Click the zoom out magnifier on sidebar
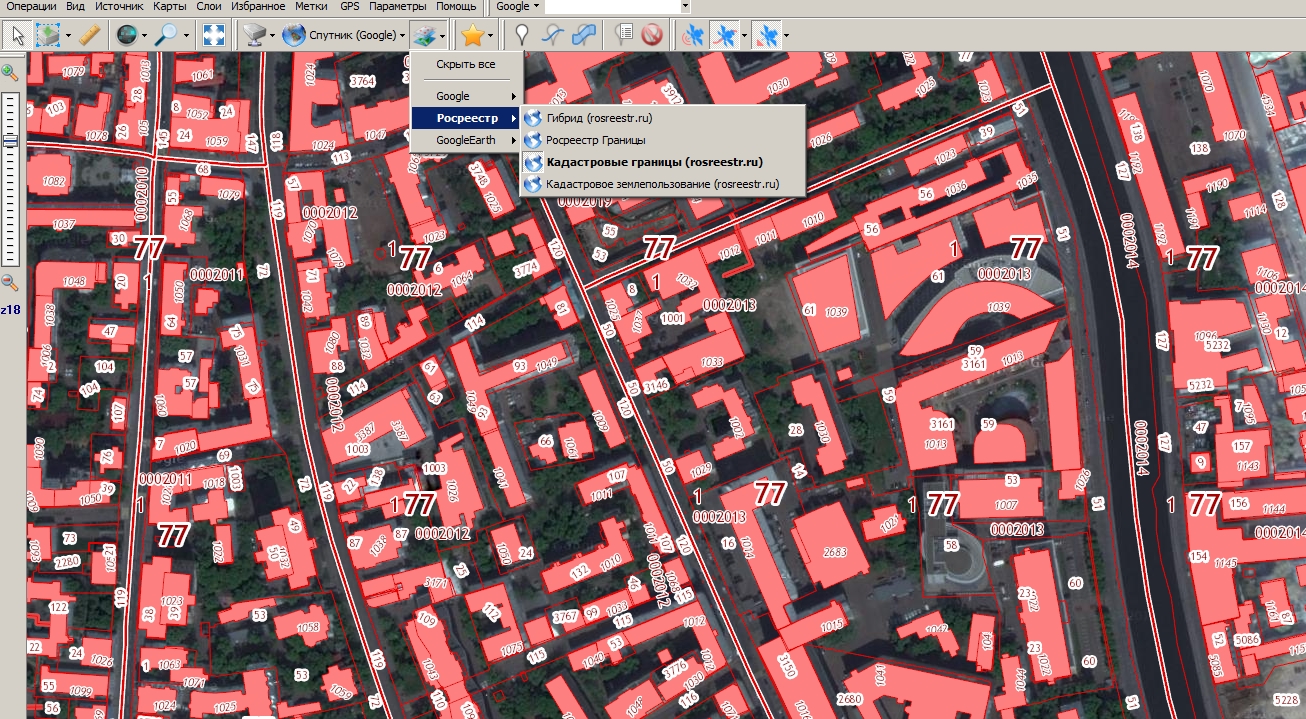The height and width of the screenshot is (719, 1306). pyautogui.click(x=10, y=283)
